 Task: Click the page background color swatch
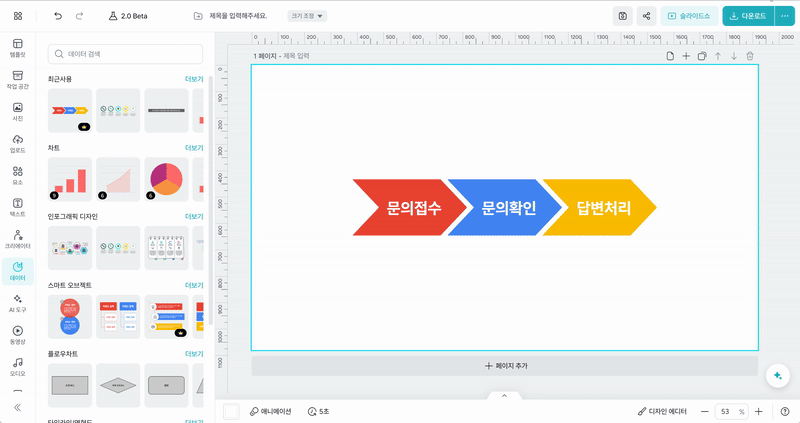(x=231, y=411)
